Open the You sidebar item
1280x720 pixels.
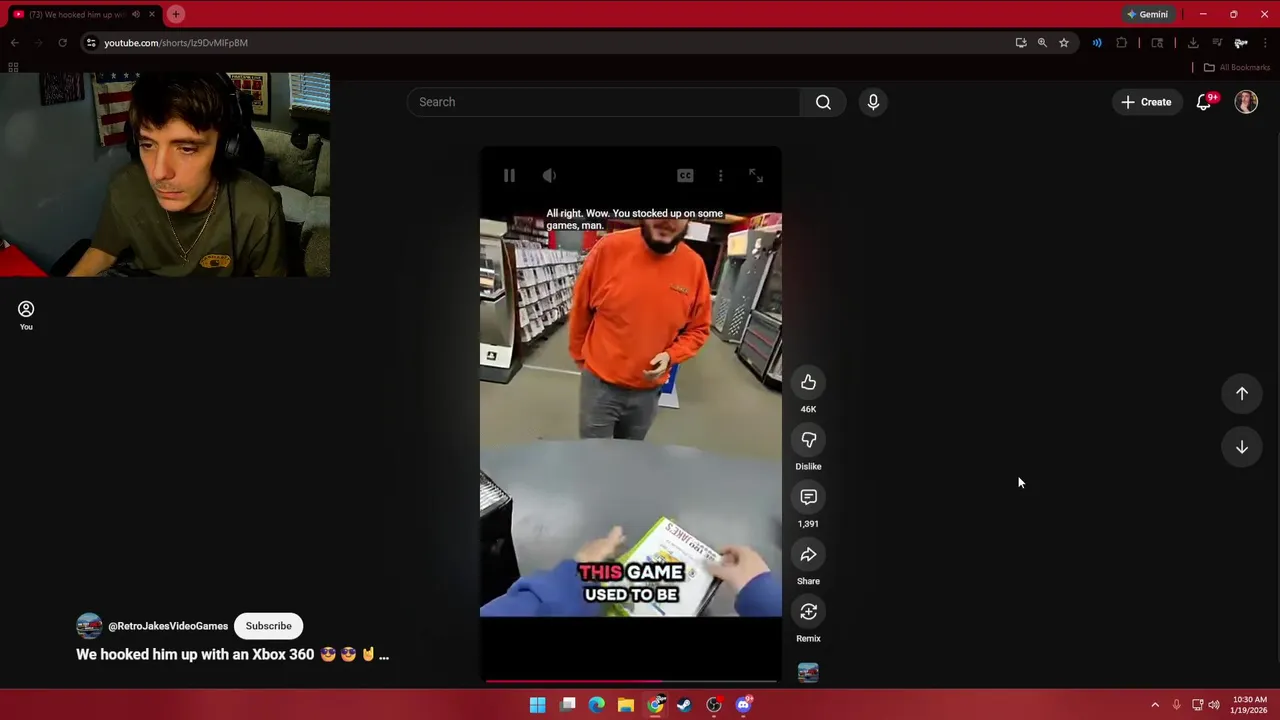tap(26, 315)
